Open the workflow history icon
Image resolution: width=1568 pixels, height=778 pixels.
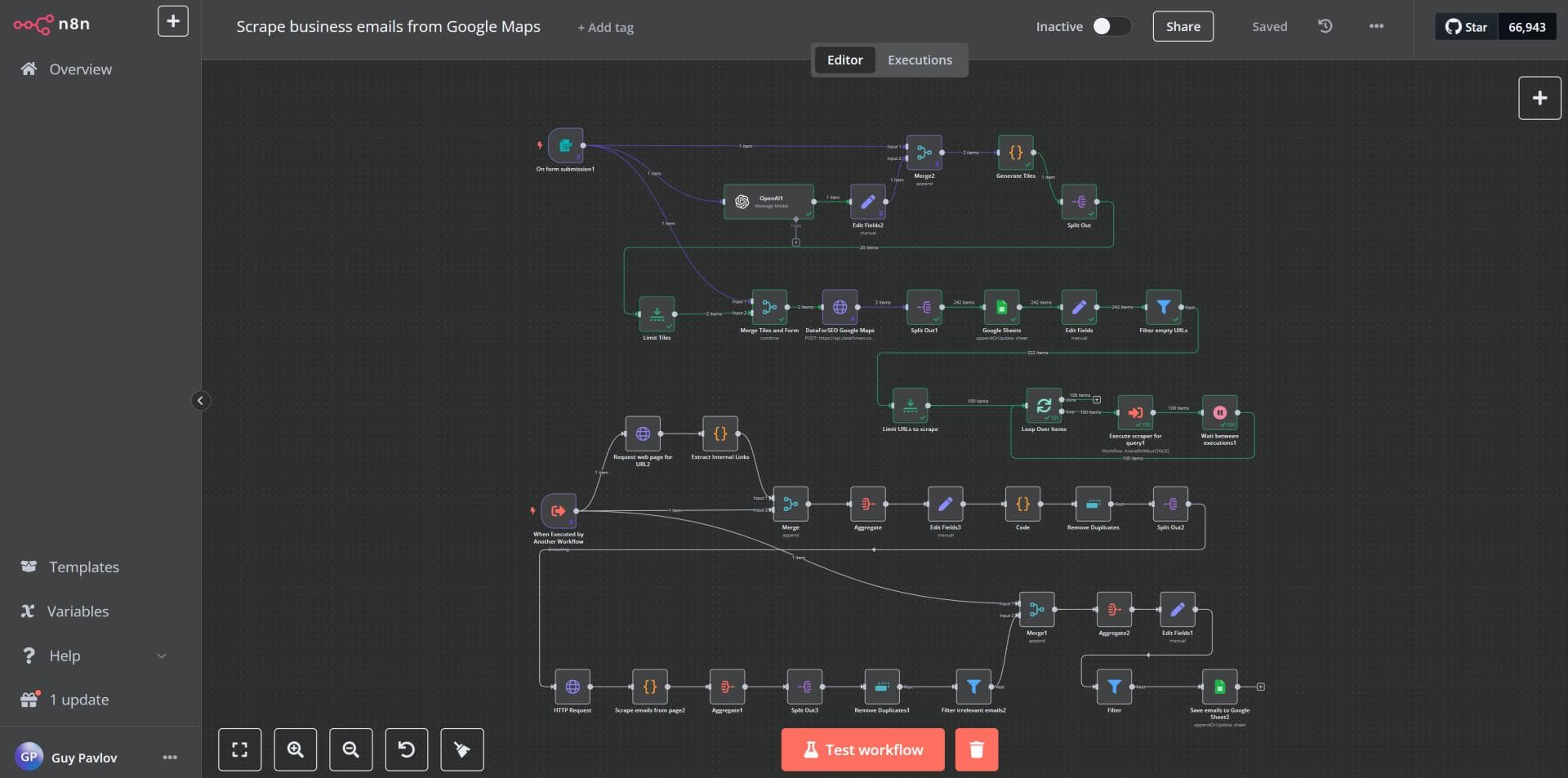1325,26
